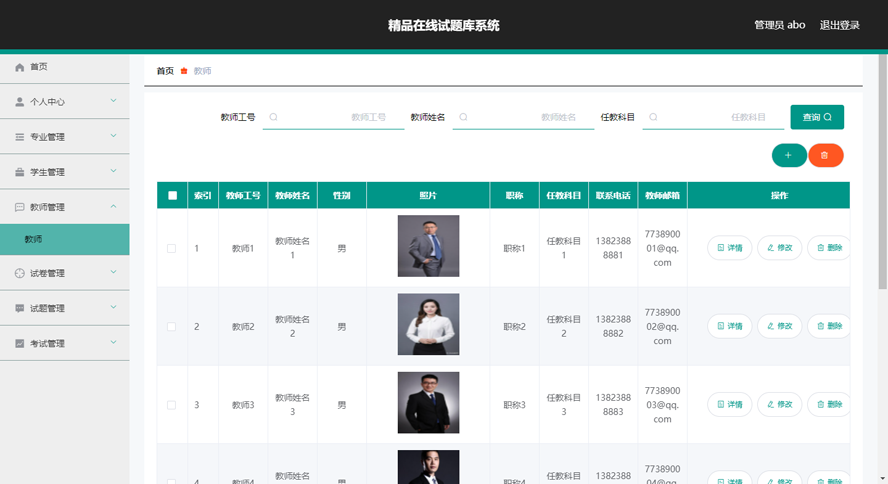
Task: Open the 学生管理 menu label
Action: (47, 172)
